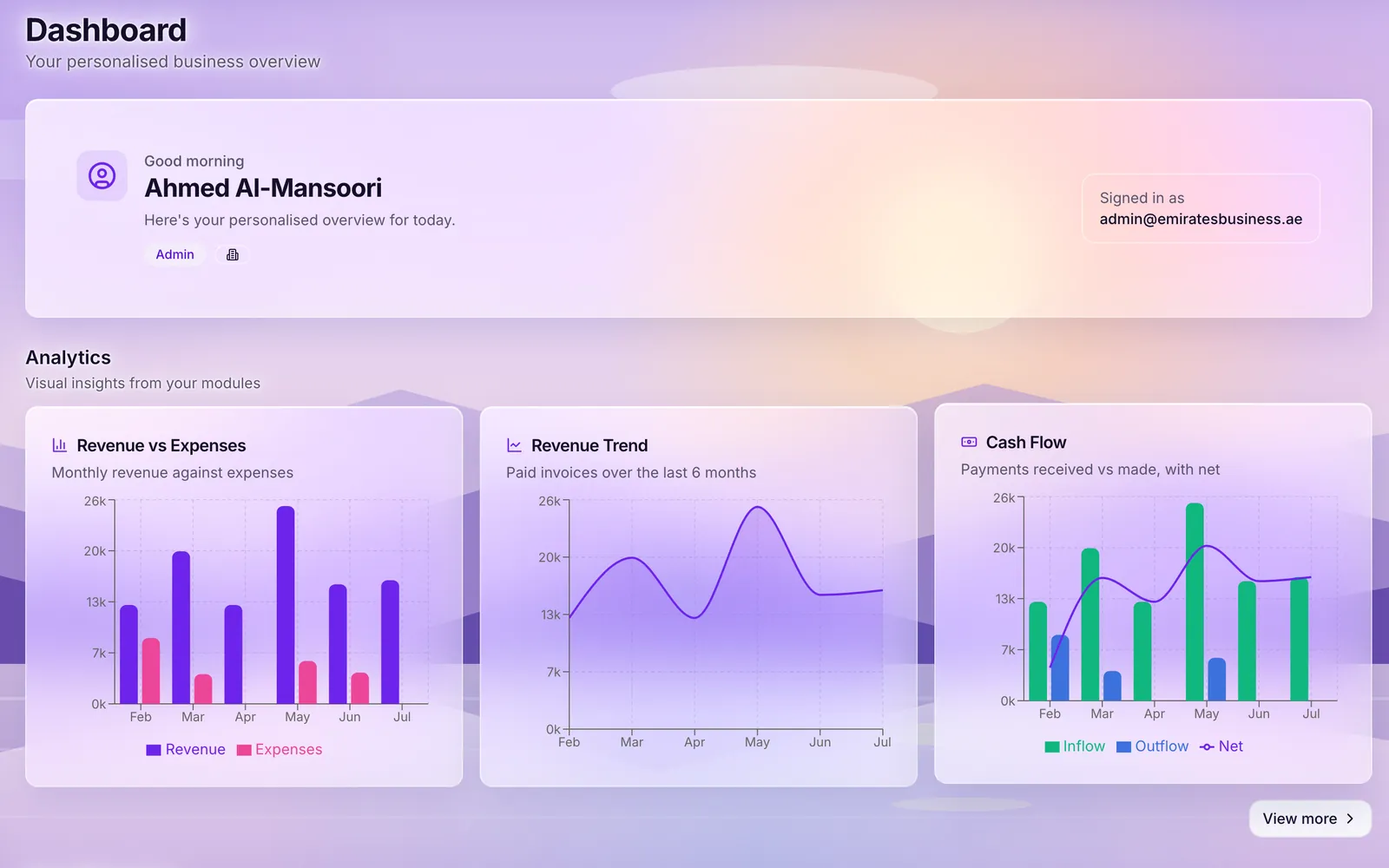This screenshot has width=1389, height=868.
Task: Click the May revenue bar in Revenue vs Expenses
Action: (286, 605)
